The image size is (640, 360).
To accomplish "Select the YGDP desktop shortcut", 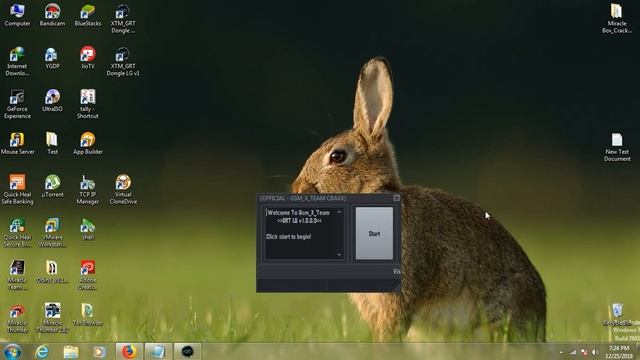I will (x=52, y=58).
